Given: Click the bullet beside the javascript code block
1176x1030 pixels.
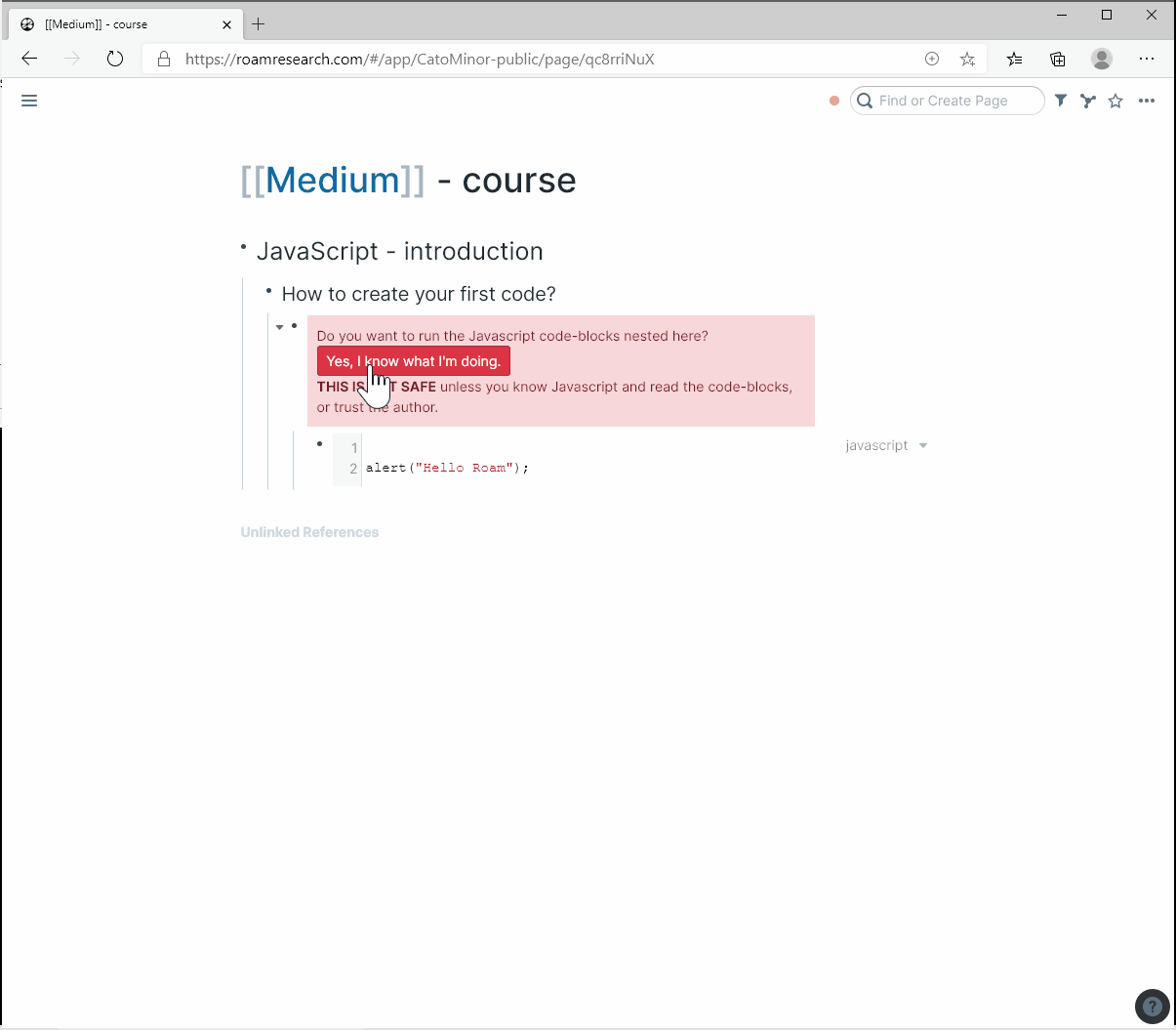Looking at the screenshot, I should point(320,444).
